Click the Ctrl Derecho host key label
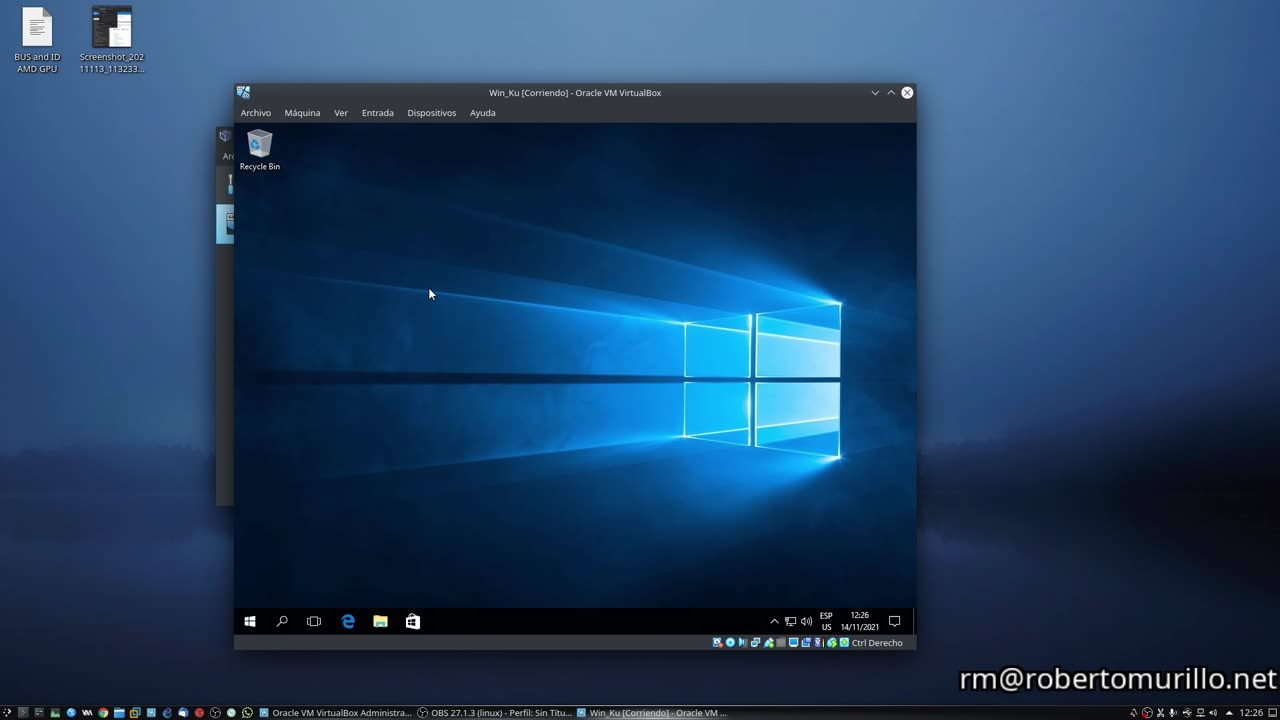This screenshot has width=1280, height=720. [x=877, y=643]
